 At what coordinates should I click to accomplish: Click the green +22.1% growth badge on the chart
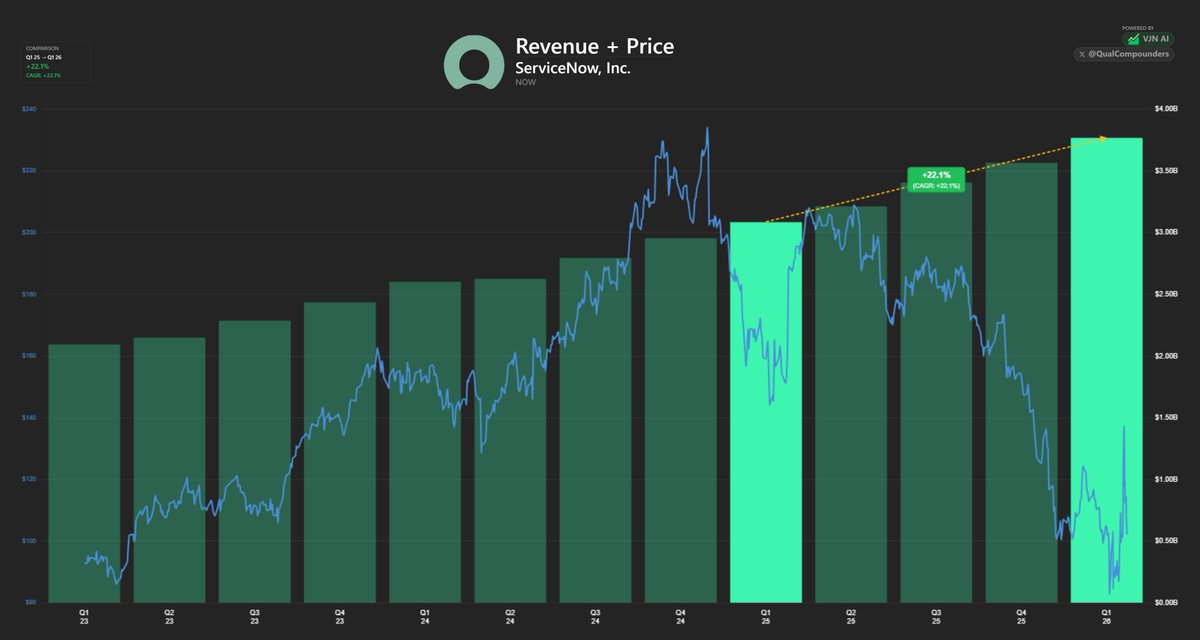click(x=936, y=179)
